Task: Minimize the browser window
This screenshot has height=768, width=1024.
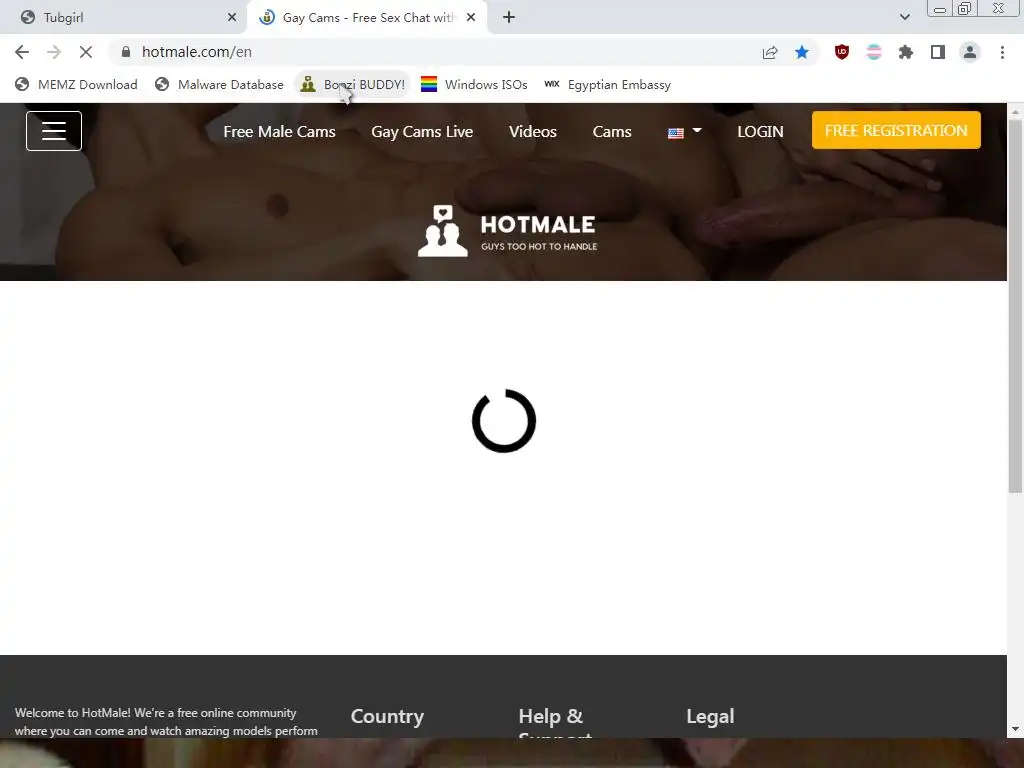Action: (x=940, y=9)
